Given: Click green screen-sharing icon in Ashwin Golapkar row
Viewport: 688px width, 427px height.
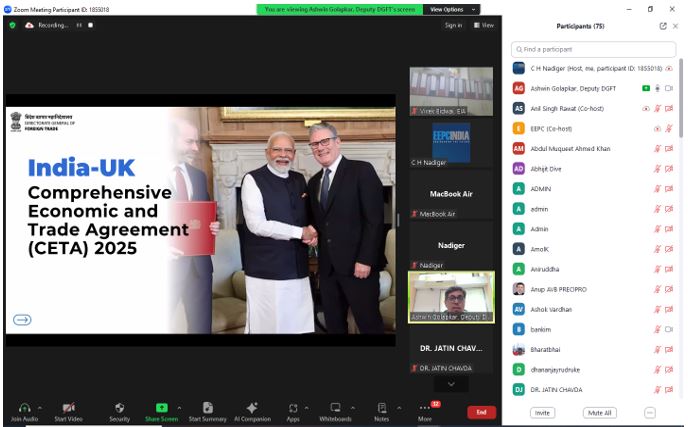Looking at the screenshot, I should pos(646,88).
